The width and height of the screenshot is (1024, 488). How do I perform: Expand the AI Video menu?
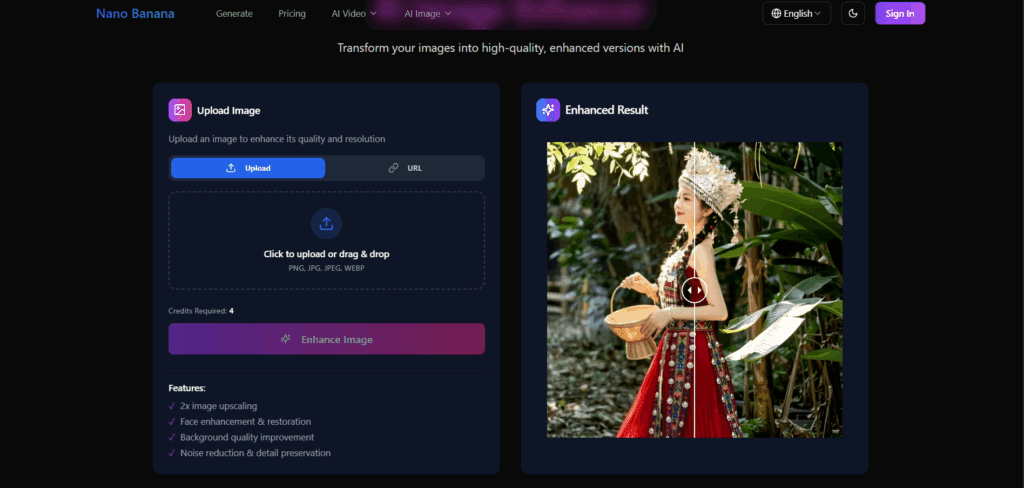coord(354,14)
